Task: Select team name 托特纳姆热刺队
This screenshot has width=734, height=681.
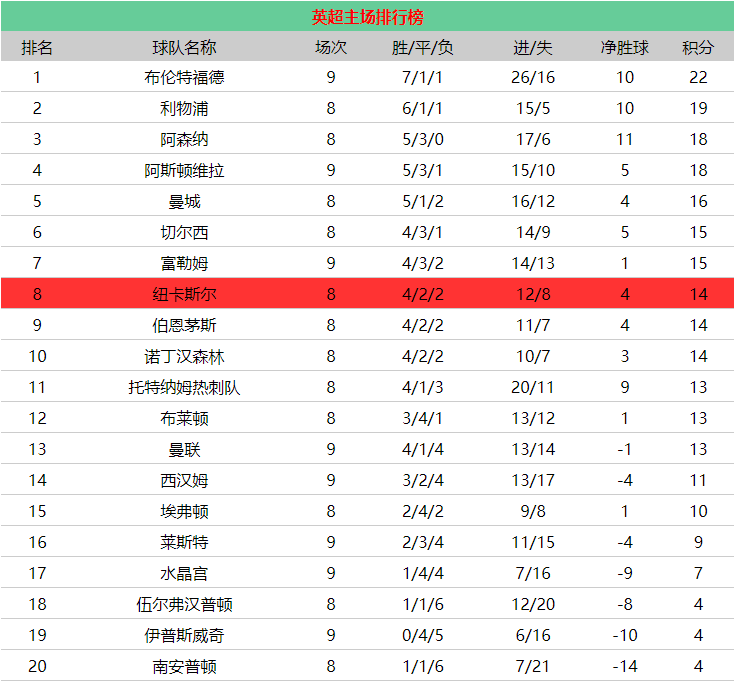Action: click(184, 387)
